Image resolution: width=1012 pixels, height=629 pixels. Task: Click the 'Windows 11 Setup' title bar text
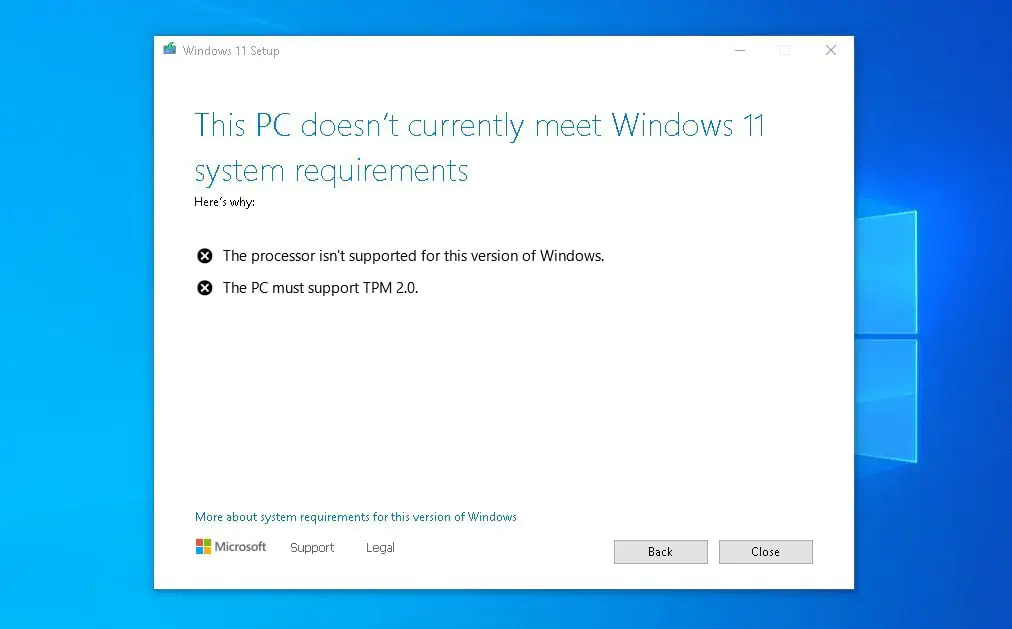coord(231,50)
